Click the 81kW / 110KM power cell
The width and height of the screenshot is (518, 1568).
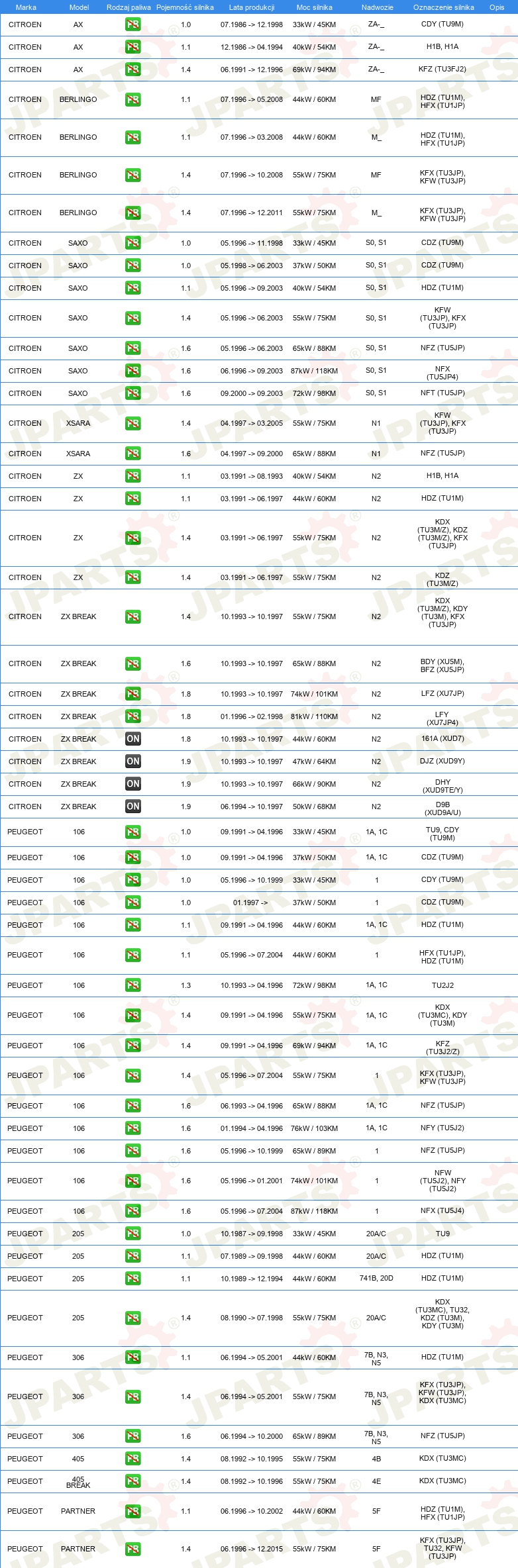coord(315,716)
